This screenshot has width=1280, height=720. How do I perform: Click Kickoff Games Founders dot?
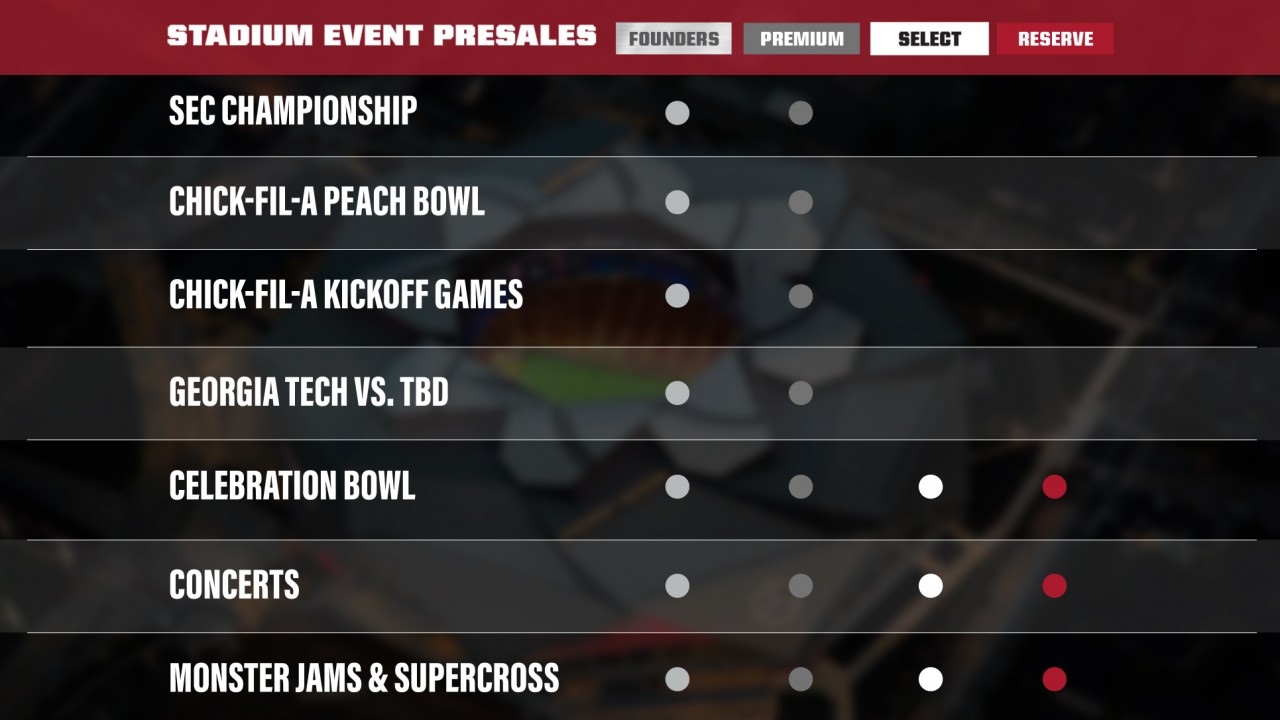(x=677, y=296)
